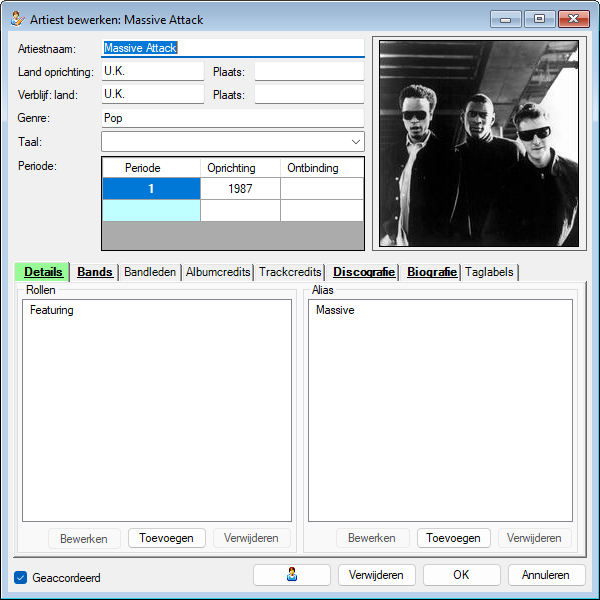The width and height of the screenshot is (600, 600).
Task: Click Plaats field beside Land oprichting
Action: (x=309, y=71)
